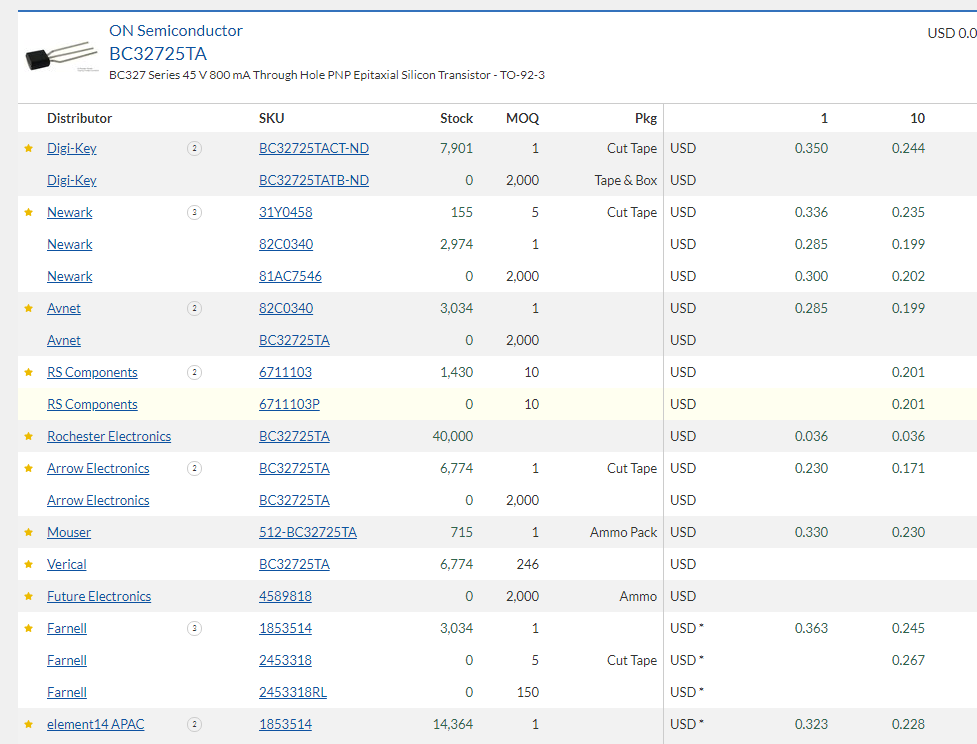The width and height of the screenshot is (977, 744).
Task: Open the BC32725TA transistor thumbnail image
Action: point(62,57)
